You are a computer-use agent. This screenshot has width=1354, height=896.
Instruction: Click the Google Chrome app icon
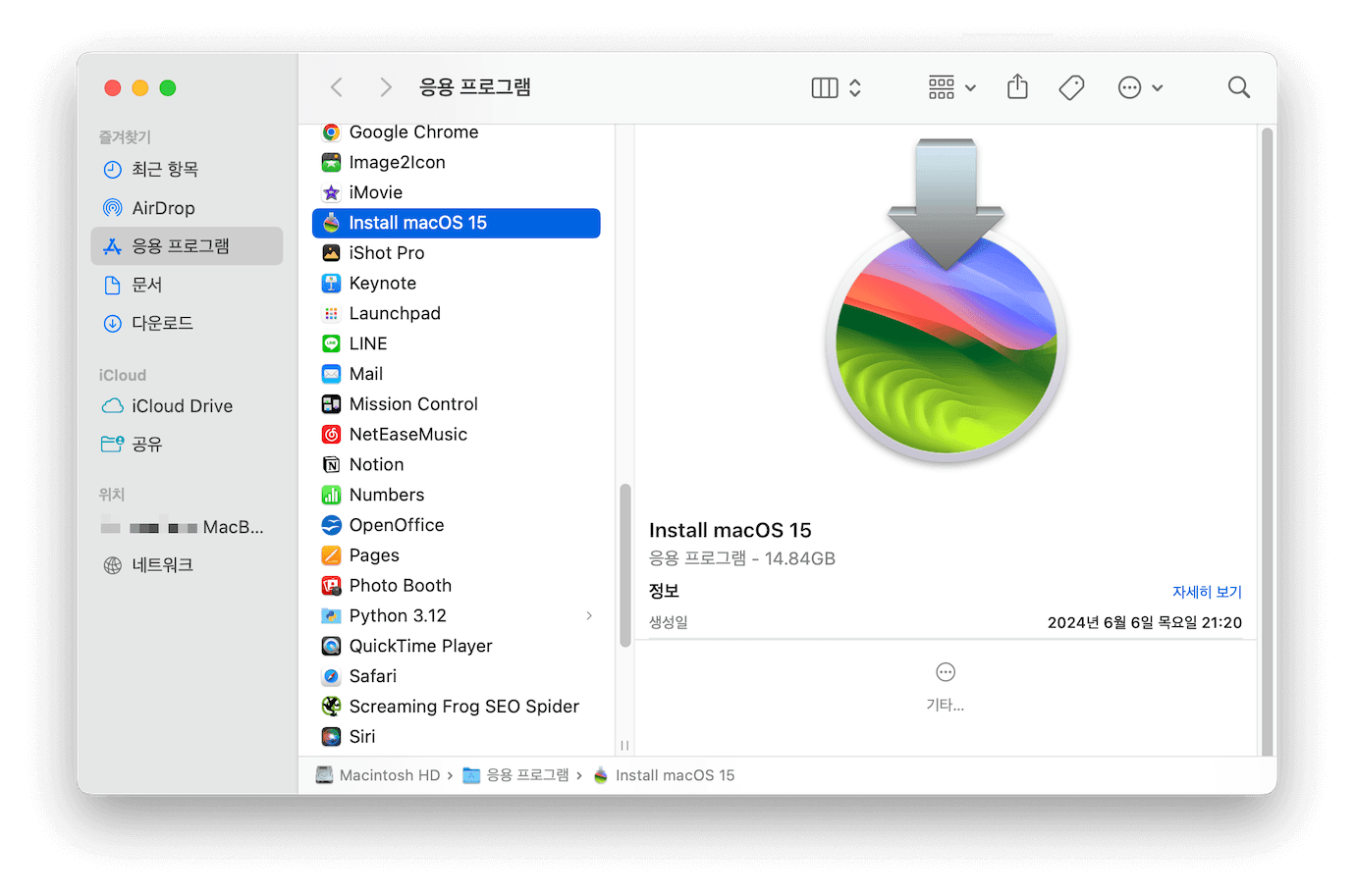pos(332,132)
